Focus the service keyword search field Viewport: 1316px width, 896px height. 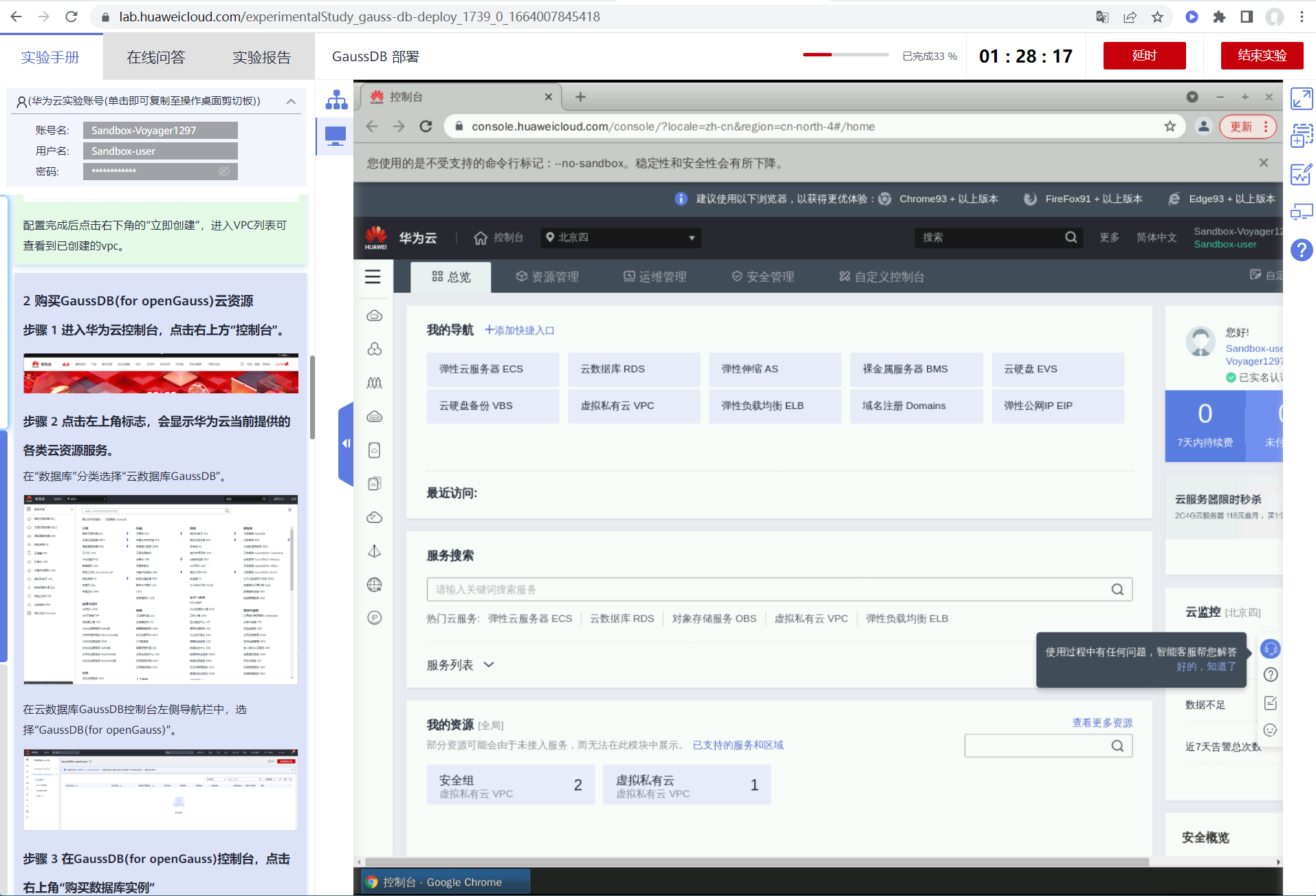tap(779, 589)
